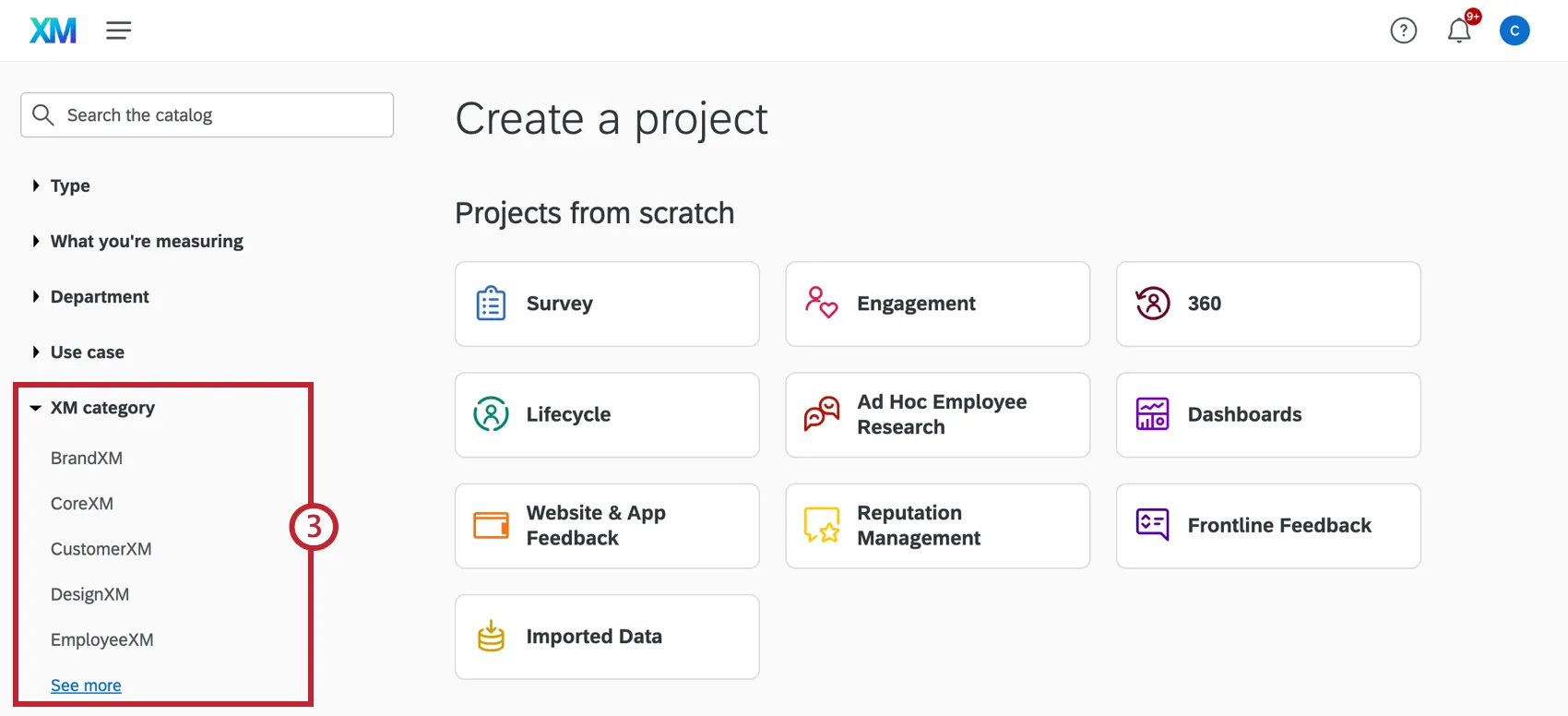The image size is (1568, 716).
Task: Click the XM logo
Action: pyautogui.click(x=53, y=30)
